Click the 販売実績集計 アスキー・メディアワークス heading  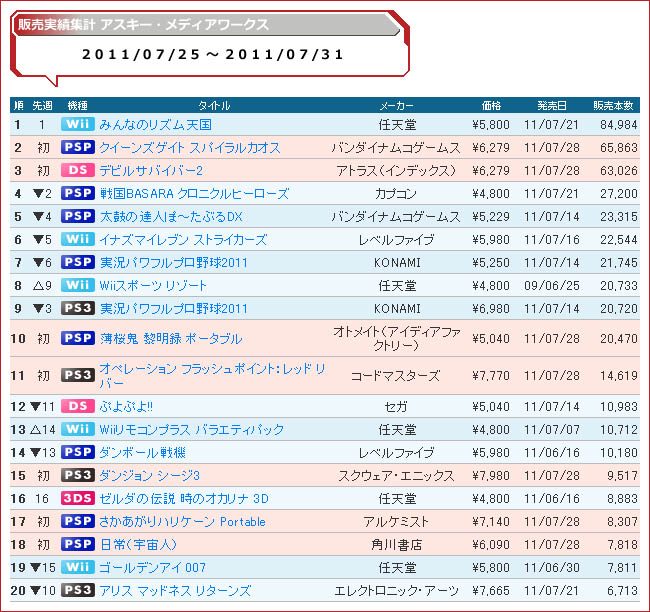tap(143, 25)
